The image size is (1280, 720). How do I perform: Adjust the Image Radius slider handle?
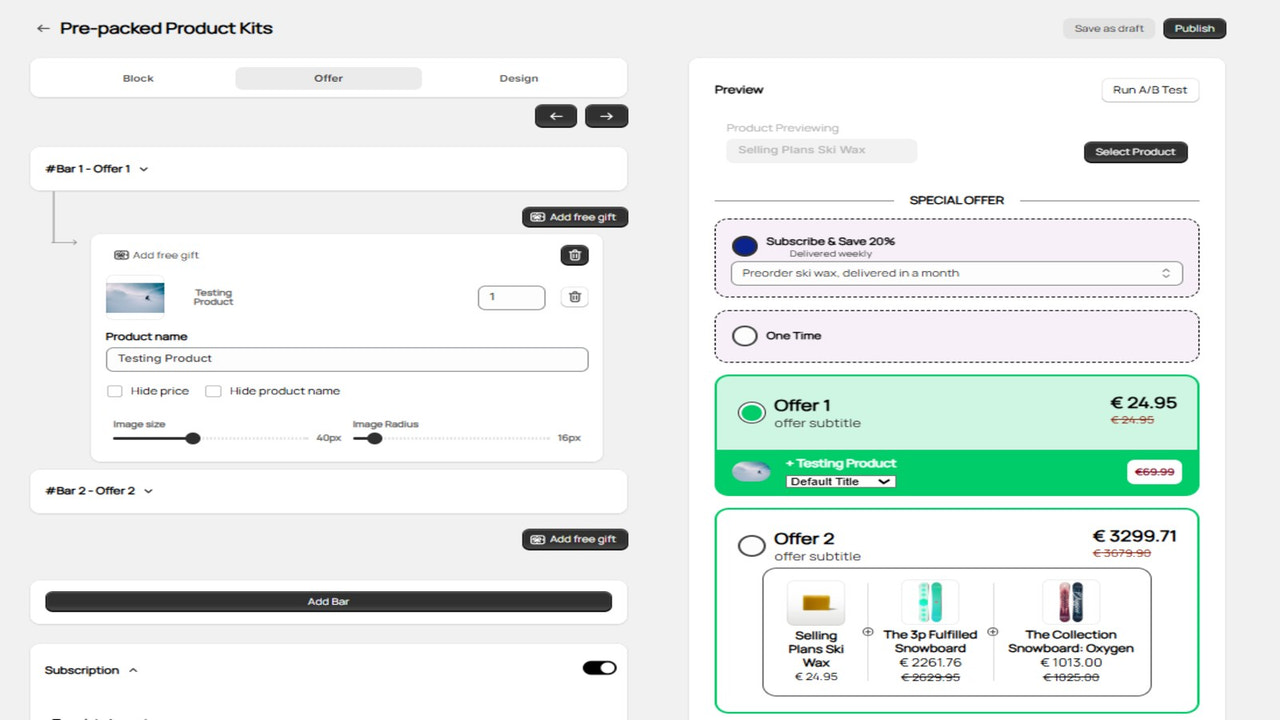pyautogui.click(x=375, y=438)
